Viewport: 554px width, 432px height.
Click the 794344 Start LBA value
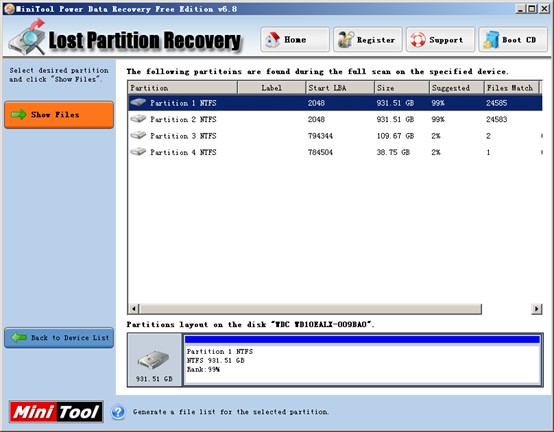coord(320,136)
